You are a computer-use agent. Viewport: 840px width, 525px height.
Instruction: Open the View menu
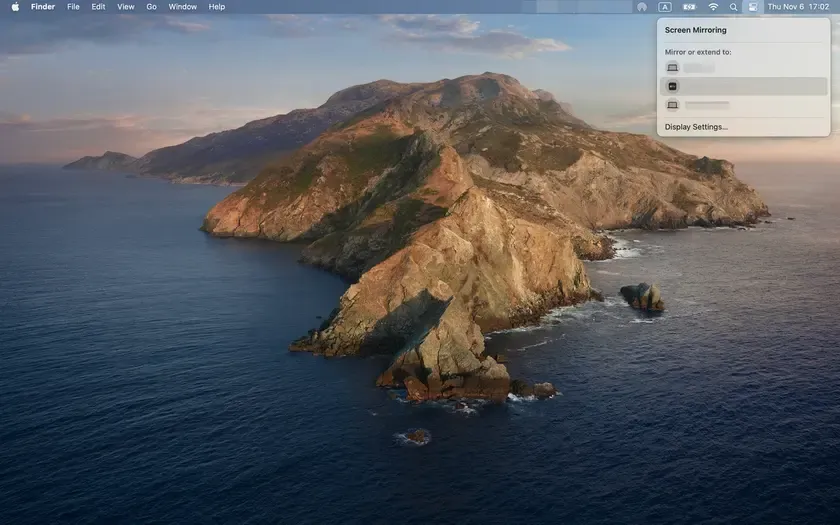click(x=126, y=7)
